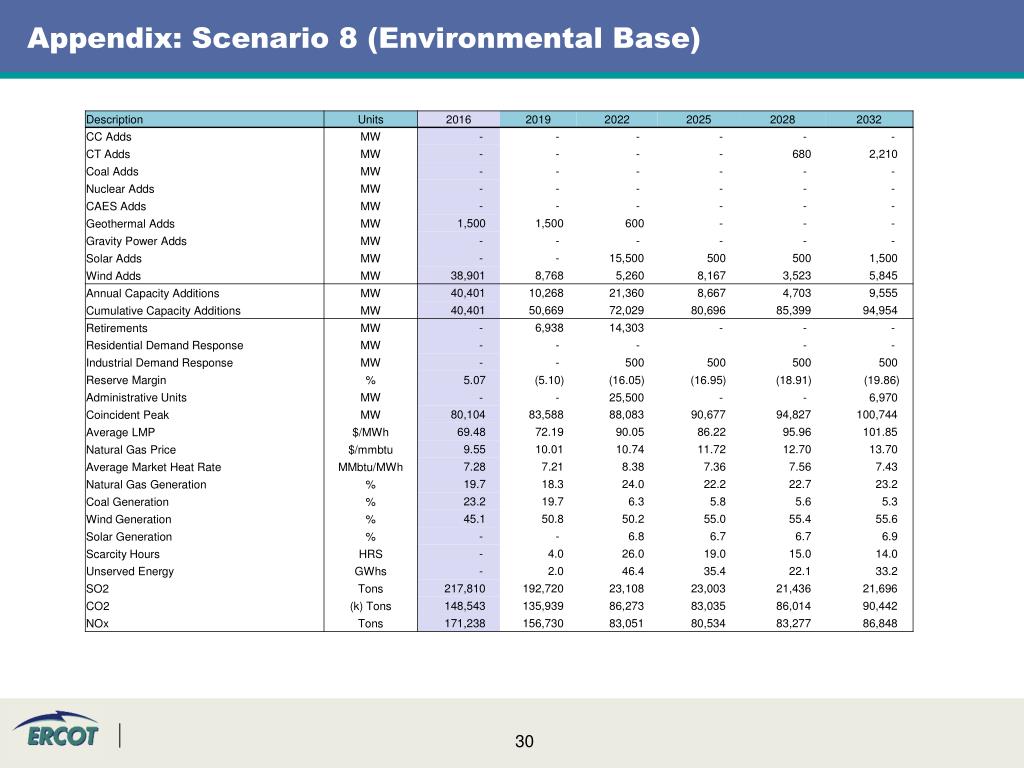
Task: Click the GWhs units cell
Action: pos(370,571)
